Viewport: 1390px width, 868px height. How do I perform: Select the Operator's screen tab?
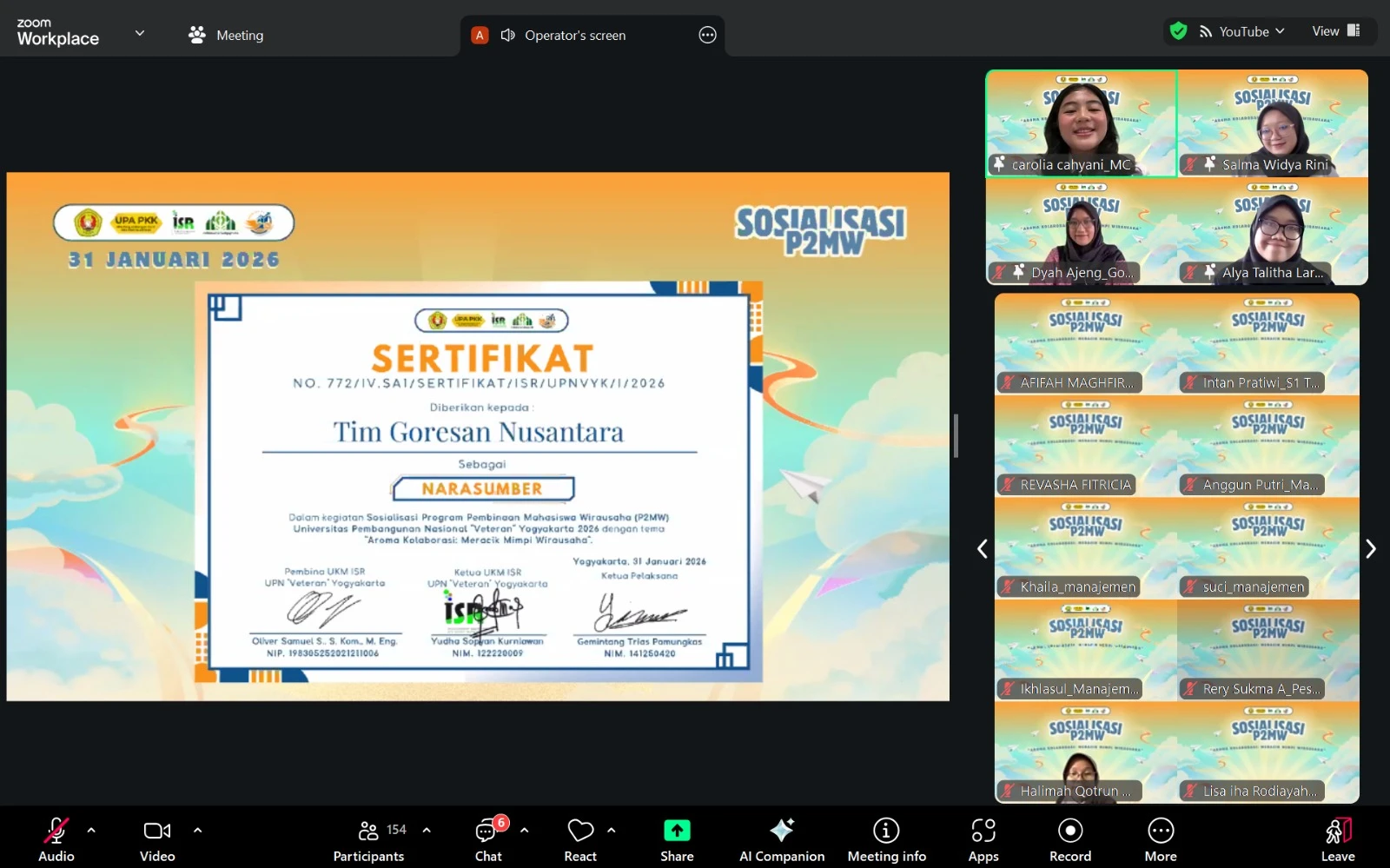(575, 35)
